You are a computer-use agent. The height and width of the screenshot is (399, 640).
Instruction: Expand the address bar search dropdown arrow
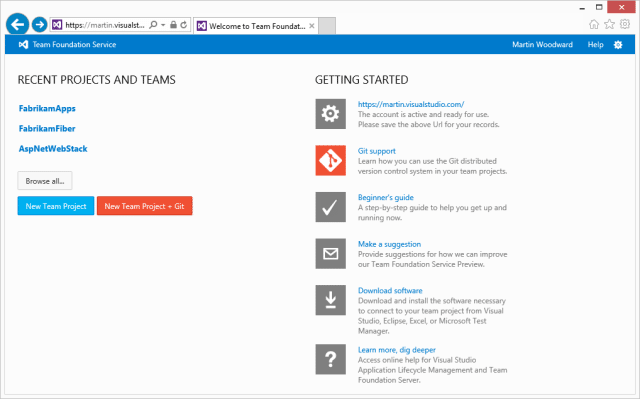point(163,25)
